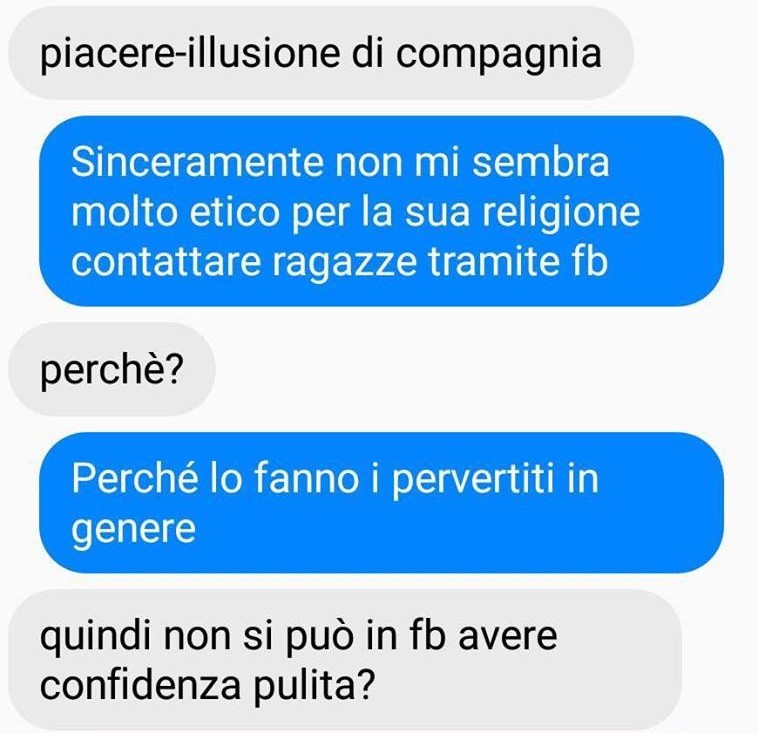Tap the blue message starting with 'Sinceramente'

[x=381, y=211]
